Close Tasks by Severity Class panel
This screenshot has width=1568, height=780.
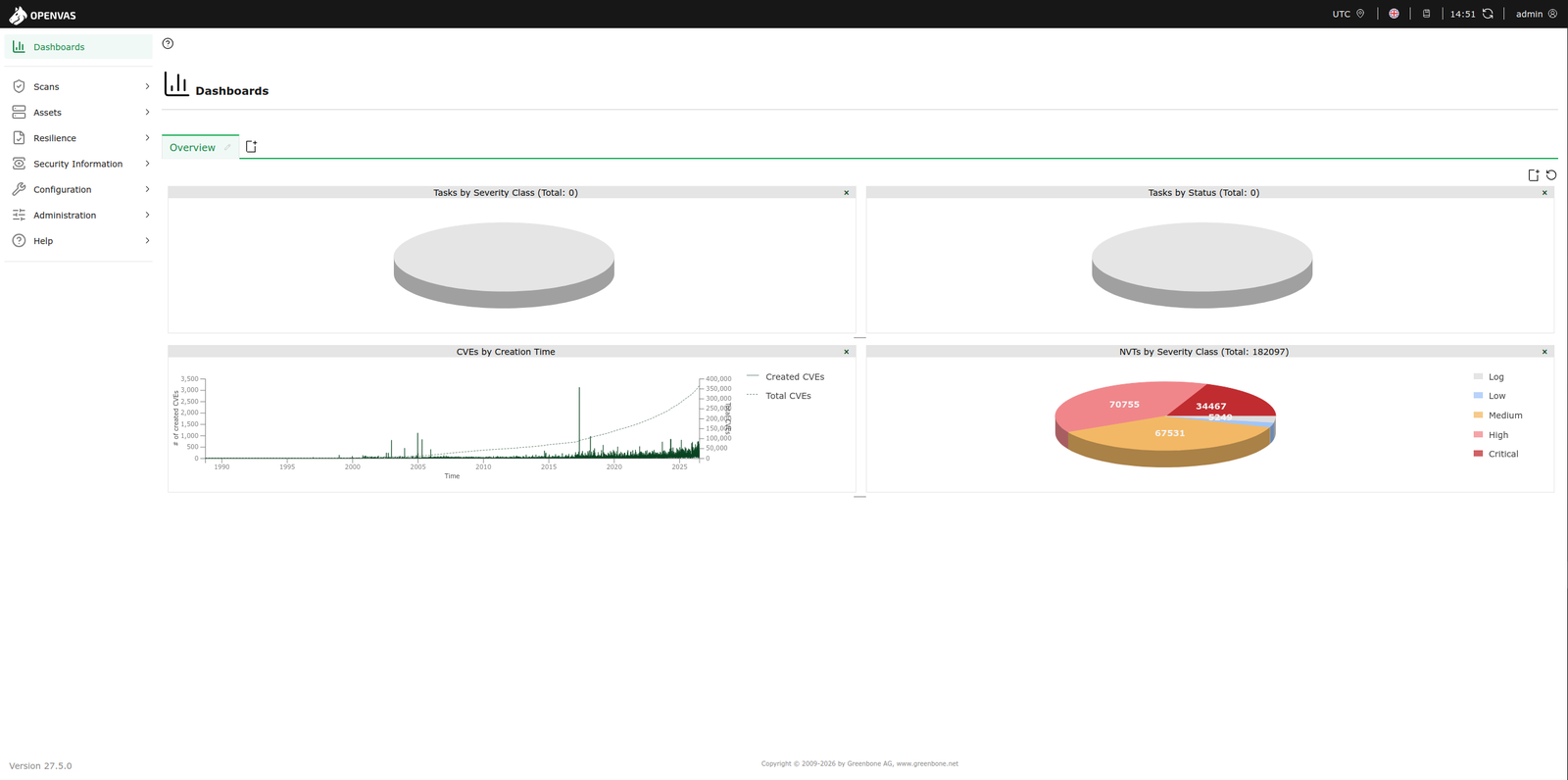tap(847, 193)
